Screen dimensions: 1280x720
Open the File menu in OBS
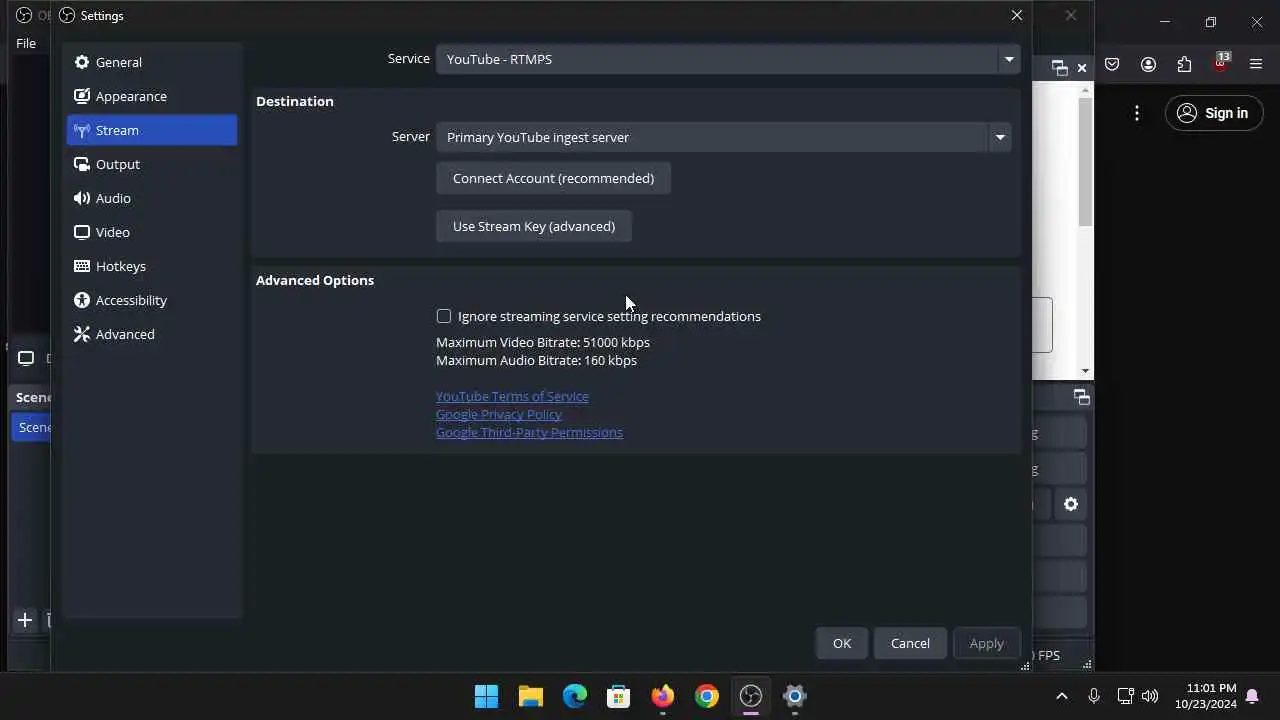(26, 43)
